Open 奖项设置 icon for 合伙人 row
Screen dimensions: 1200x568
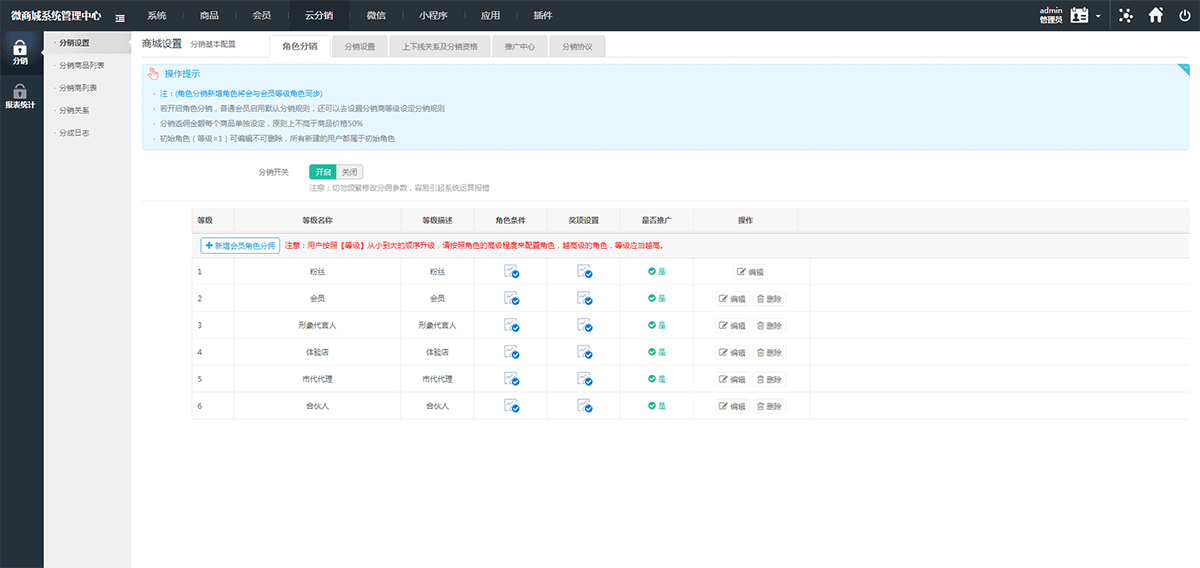pos(584,406)
